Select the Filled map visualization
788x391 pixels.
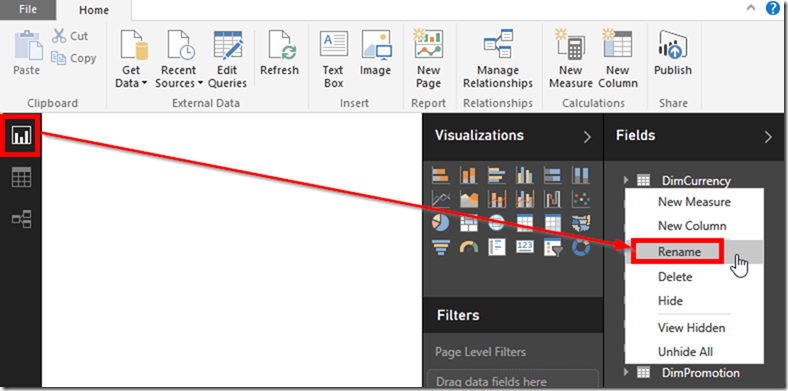pos(581,223)
